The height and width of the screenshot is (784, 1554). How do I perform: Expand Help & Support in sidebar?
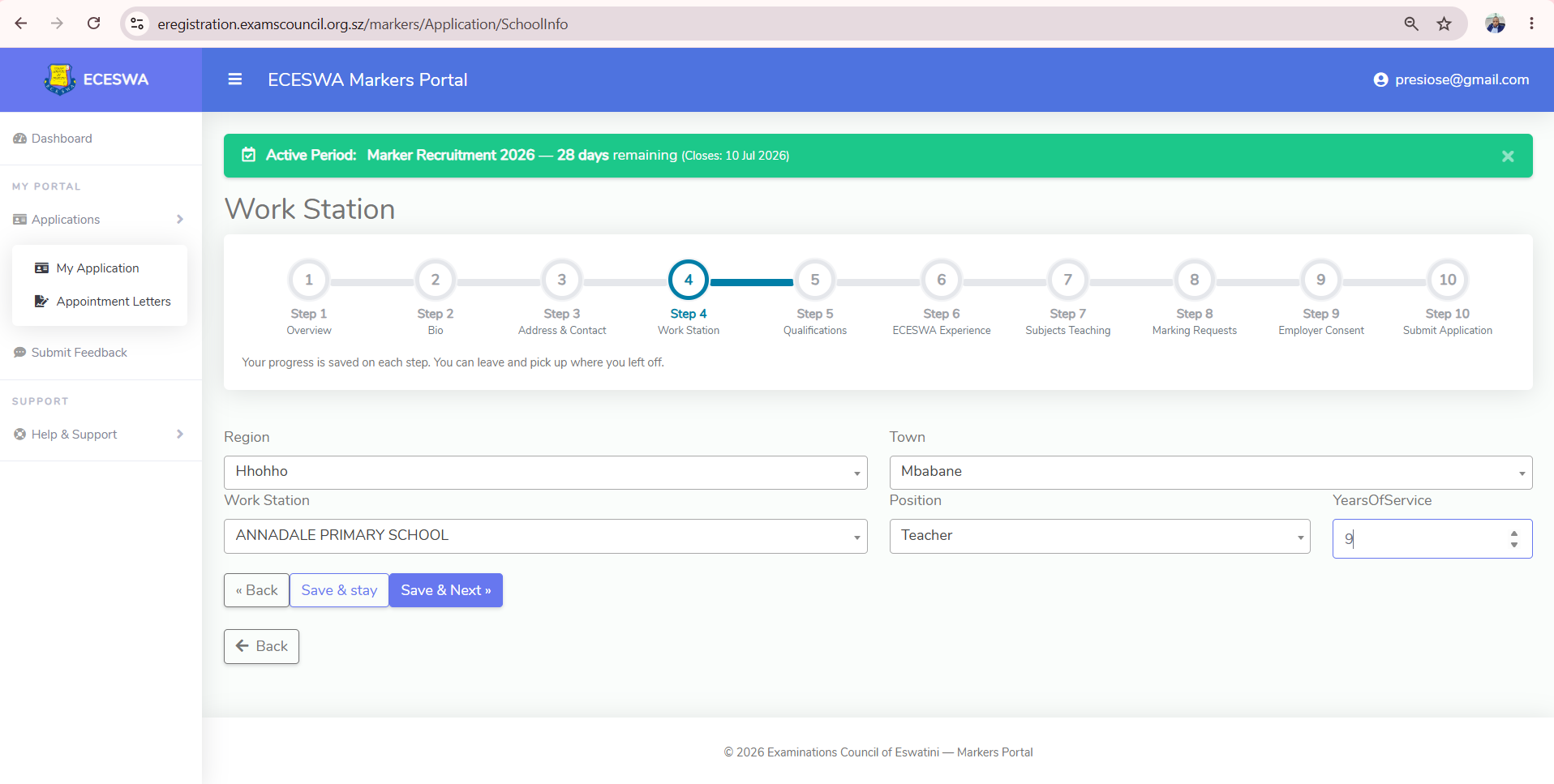coord(99,435)
